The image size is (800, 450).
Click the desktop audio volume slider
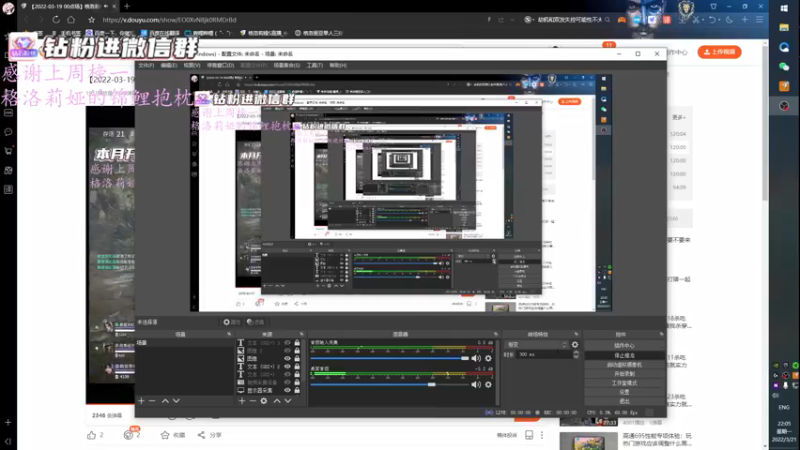(390, 384)
